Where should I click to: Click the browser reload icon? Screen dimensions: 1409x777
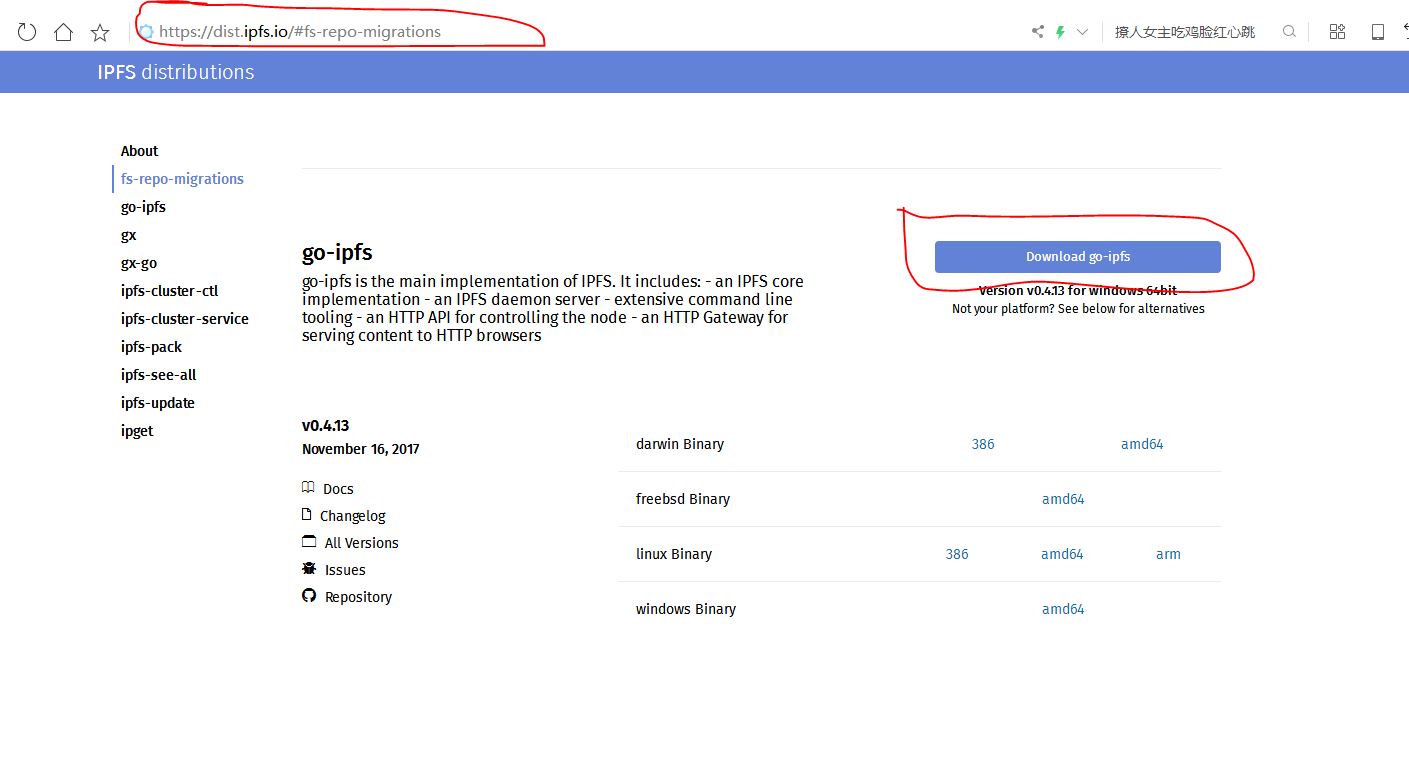[27, 32]
